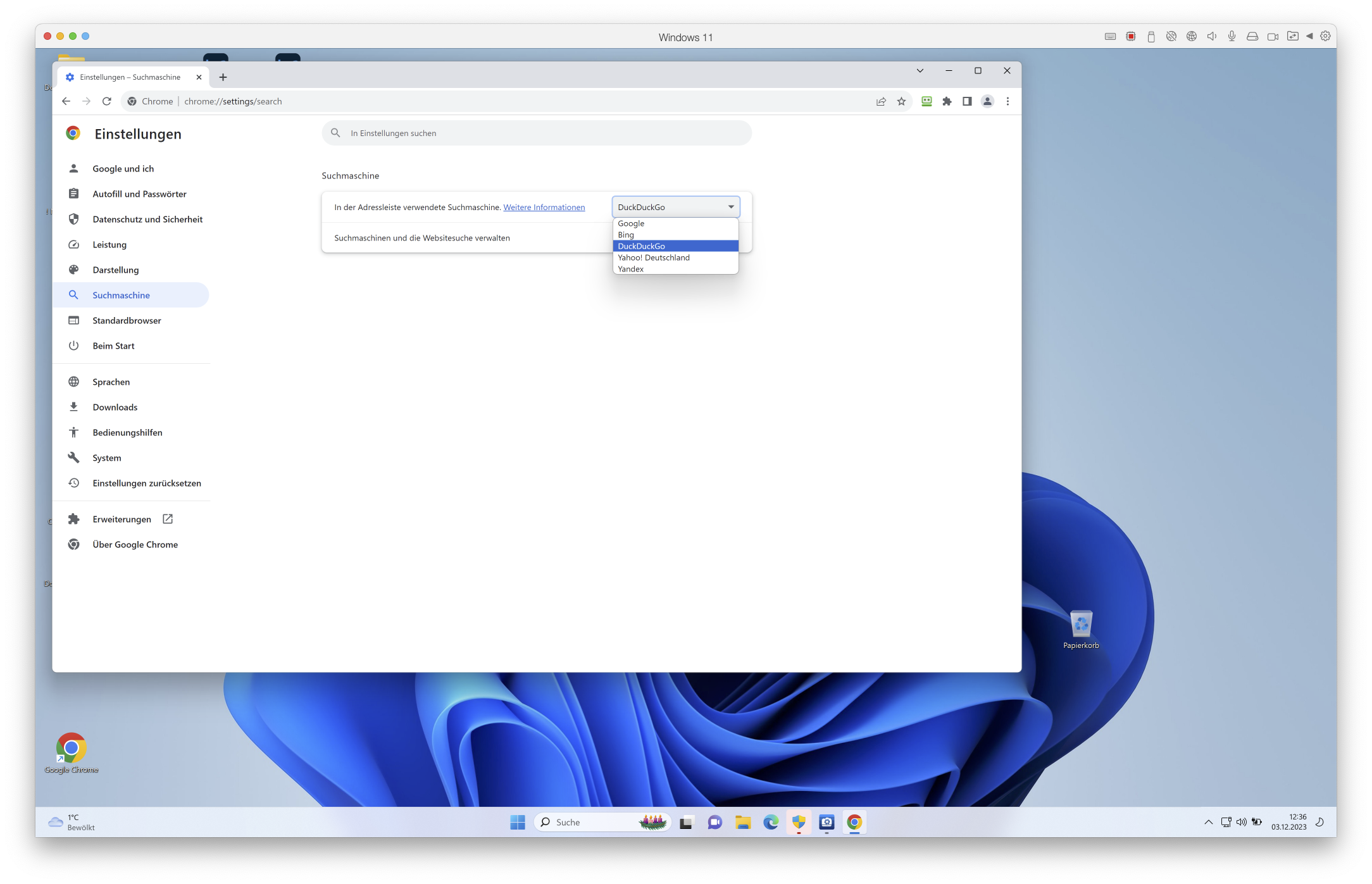Click the microphone icon in VM toolbar
Viewport: 1372px width, 884px height.
tap(1232, 37)
